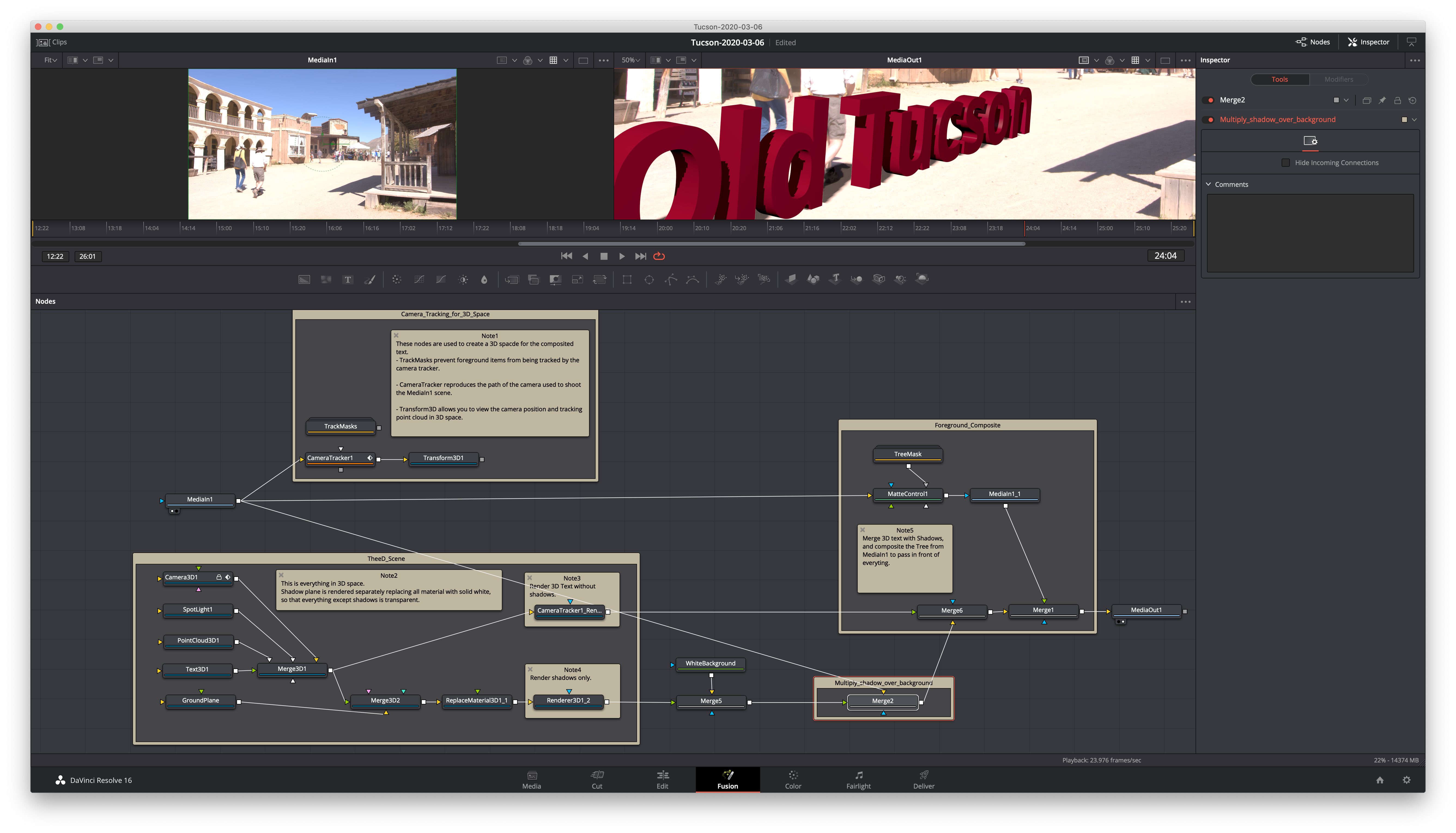The width and height of the screenshot is (1456, 833).
Task: Add a Color Corrector tool
Action: click(x=396, y=279)
